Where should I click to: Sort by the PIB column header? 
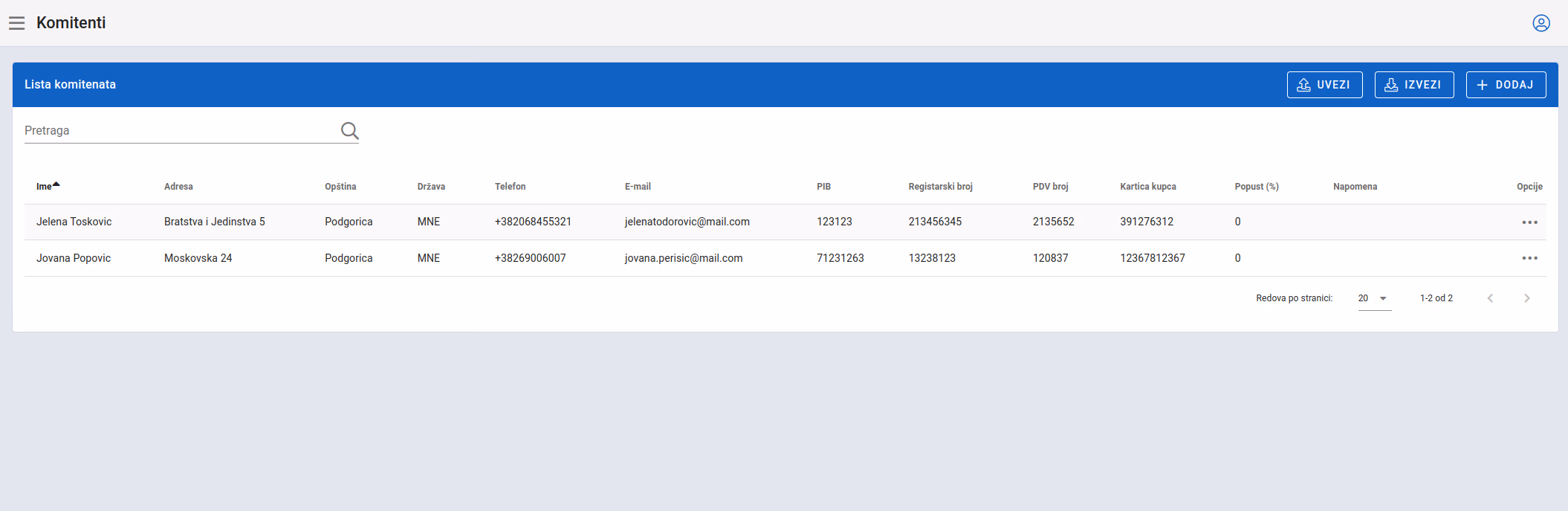pos(823,187)
